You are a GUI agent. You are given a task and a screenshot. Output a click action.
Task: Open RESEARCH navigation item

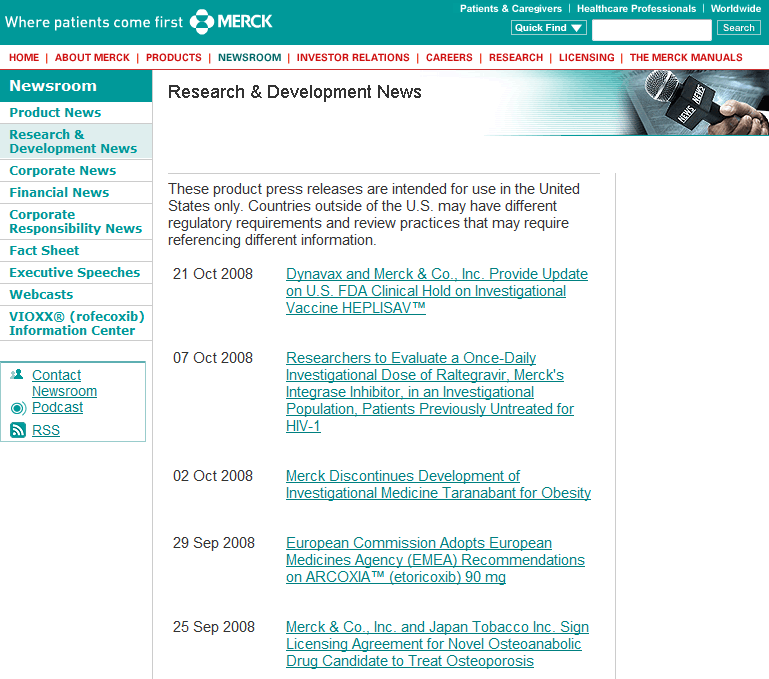tap(516, 57)
